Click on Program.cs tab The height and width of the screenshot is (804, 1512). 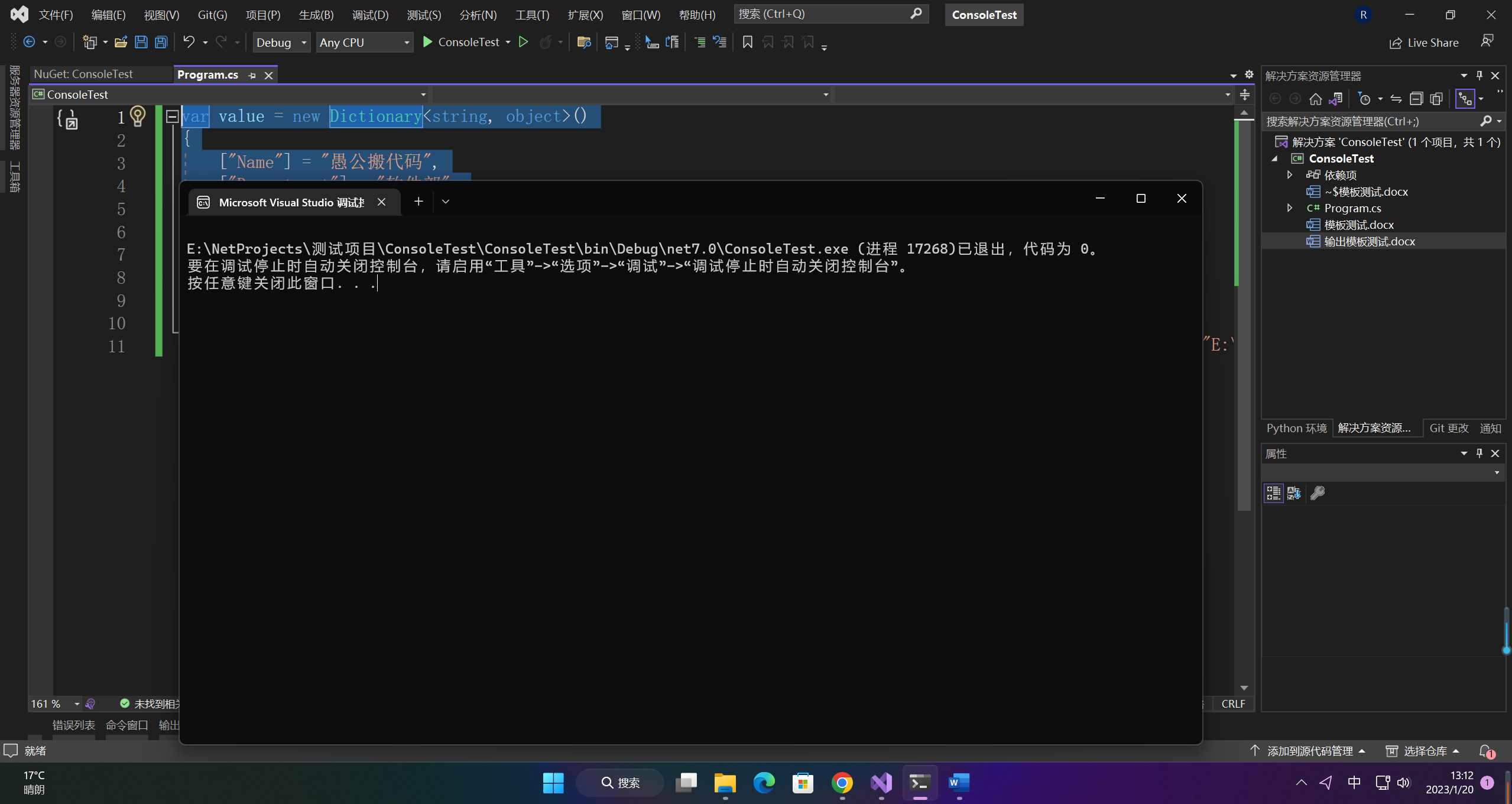click(x=207, y=74)
